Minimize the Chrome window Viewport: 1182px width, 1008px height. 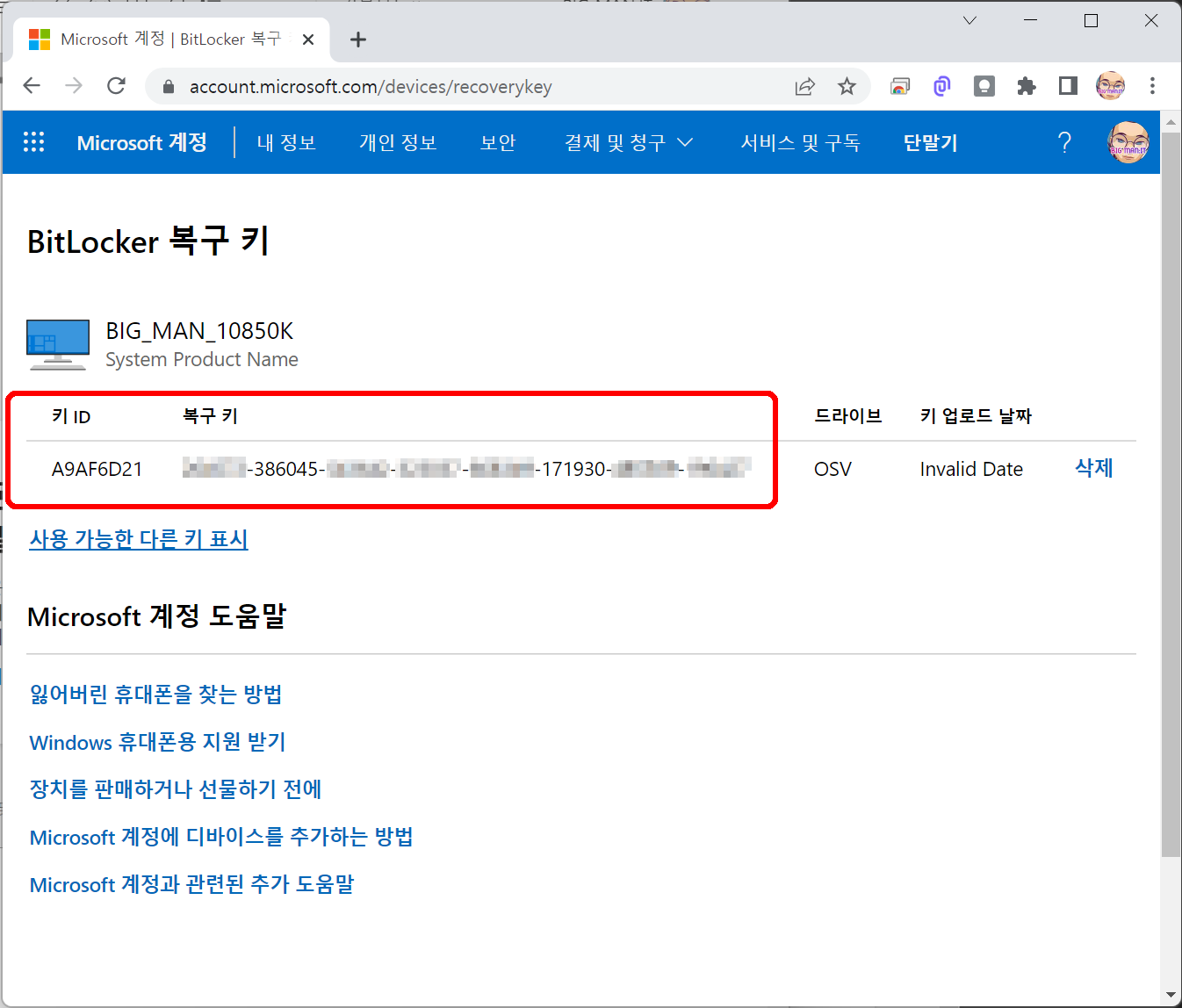click(1031, 20)
